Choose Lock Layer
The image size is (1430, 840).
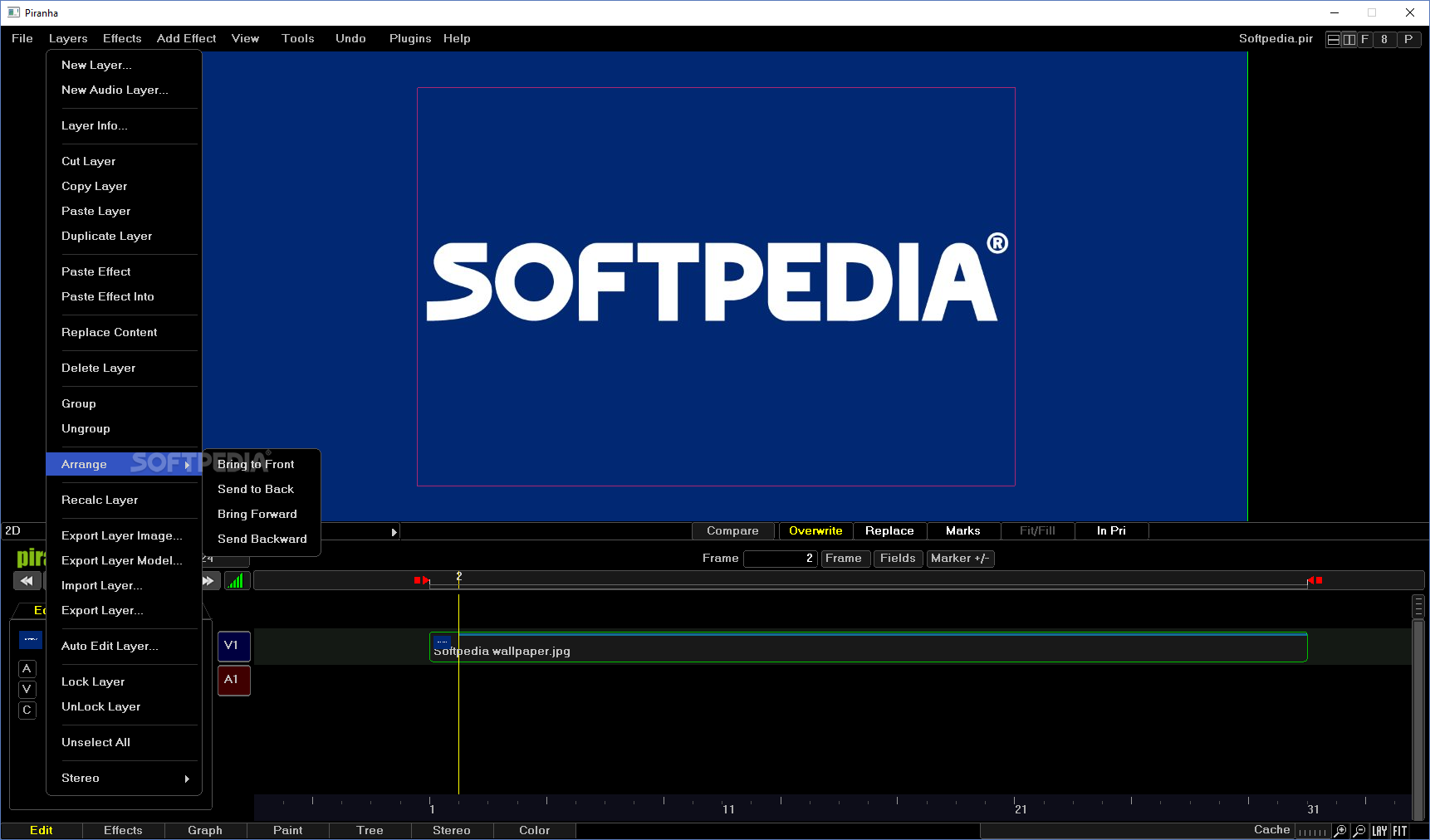coord(124,682)
